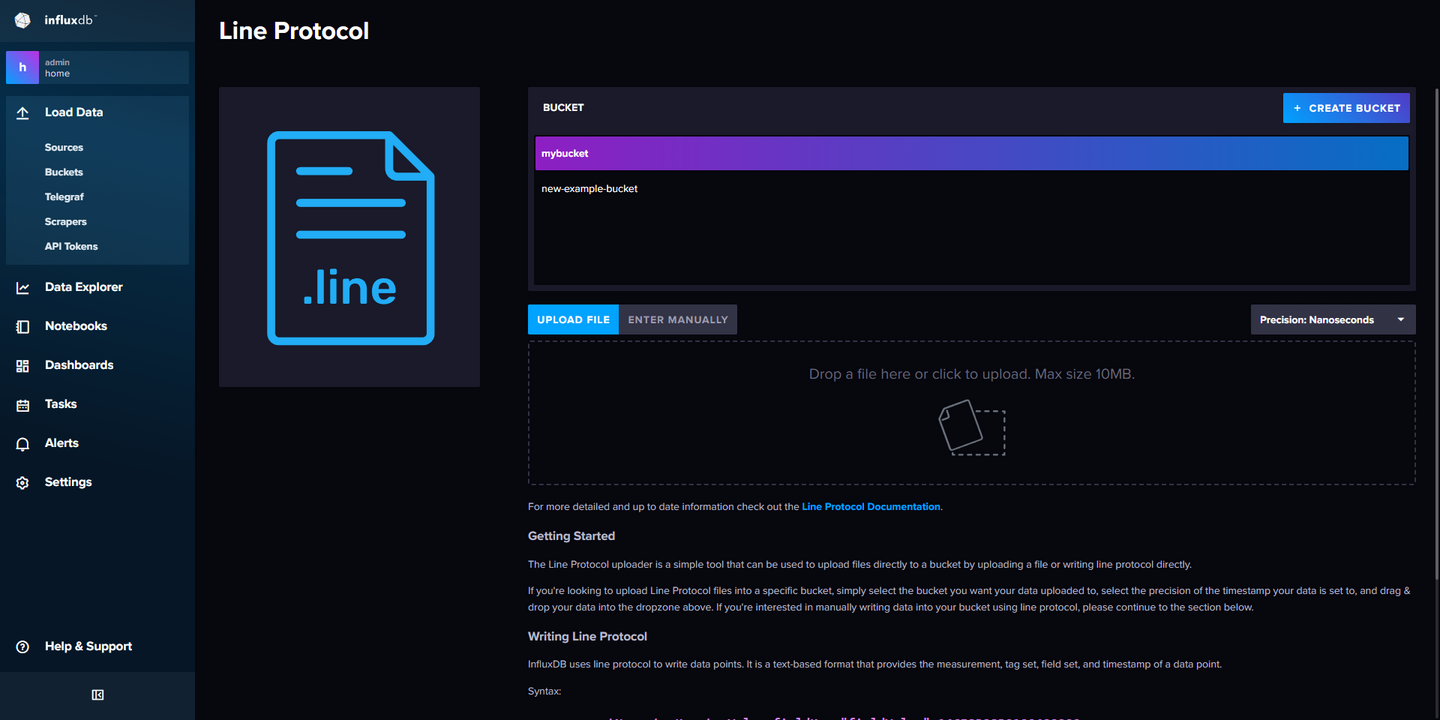Click the Data Explorer graph icon
The height and width of the screenshot is (720, 1440).
[22, 288]
